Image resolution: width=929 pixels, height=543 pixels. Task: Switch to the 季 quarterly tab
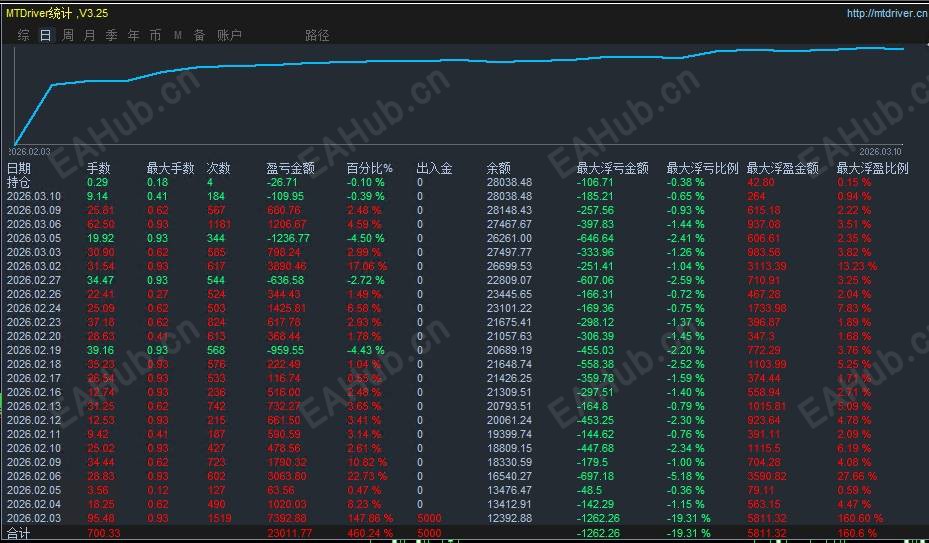point(111,36)
